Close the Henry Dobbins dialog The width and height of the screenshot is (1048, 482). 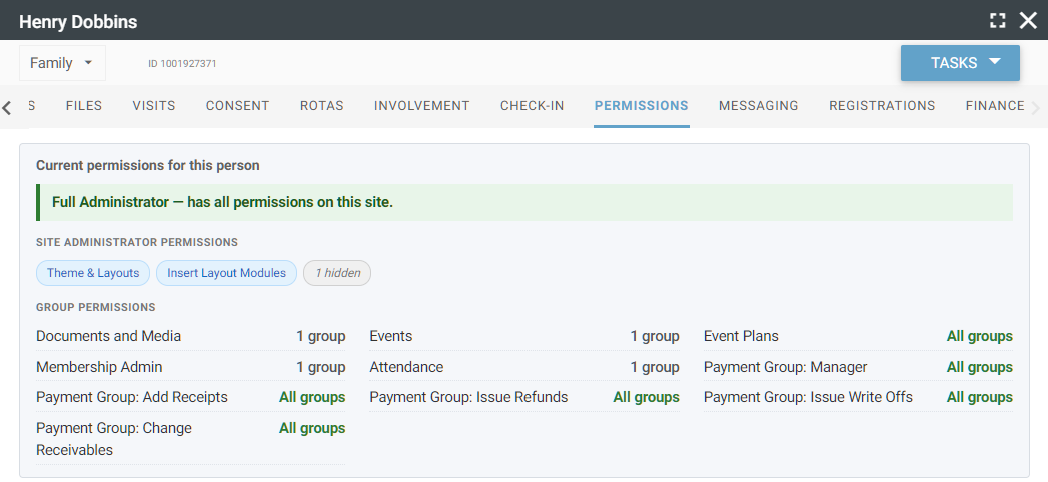tap(1028, 21)
